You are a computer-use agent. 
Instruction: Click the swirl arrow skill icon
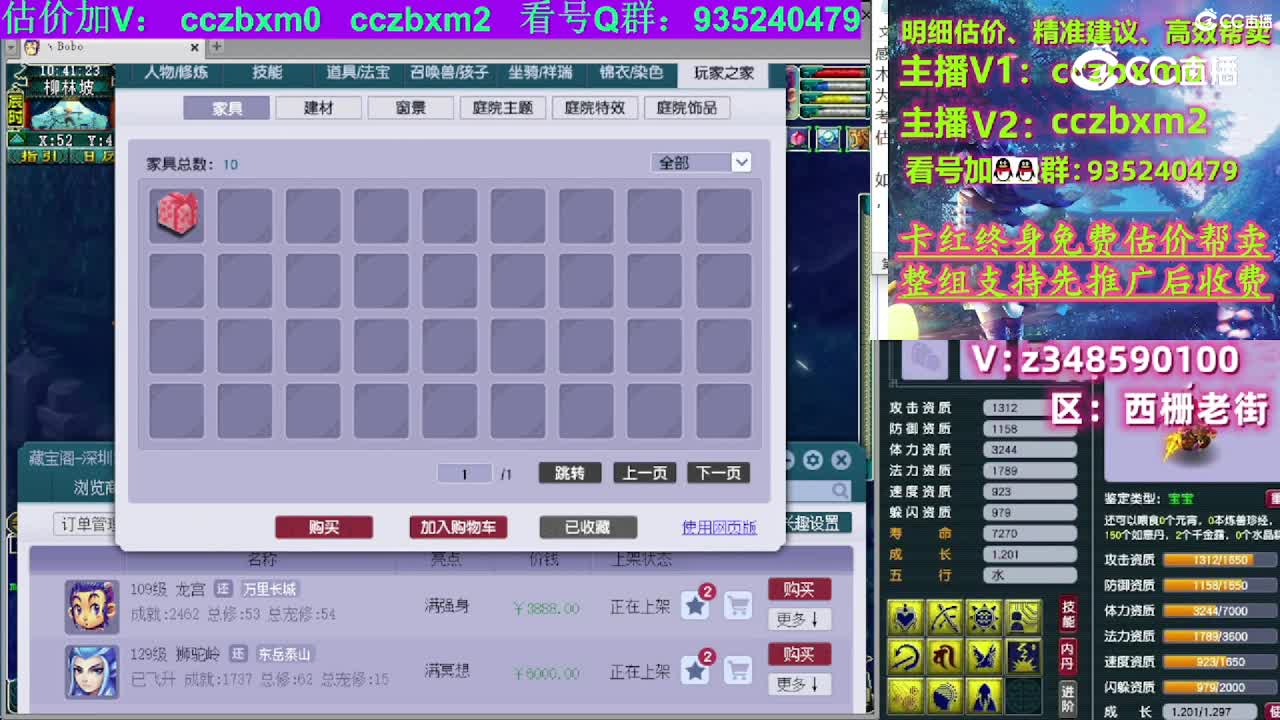905,657
